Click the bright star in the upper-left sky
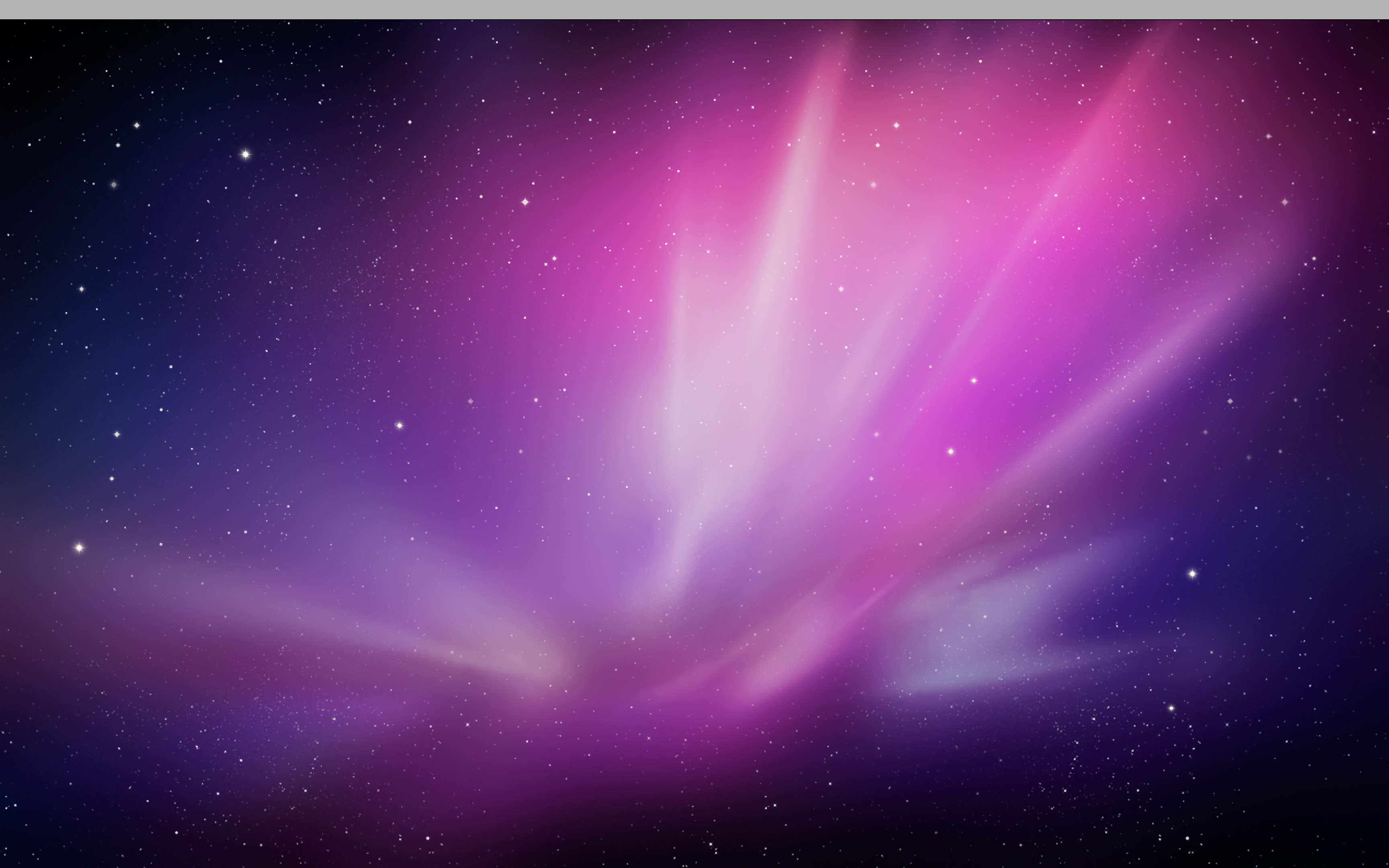 pyautogui.click(x=246, y=154)
